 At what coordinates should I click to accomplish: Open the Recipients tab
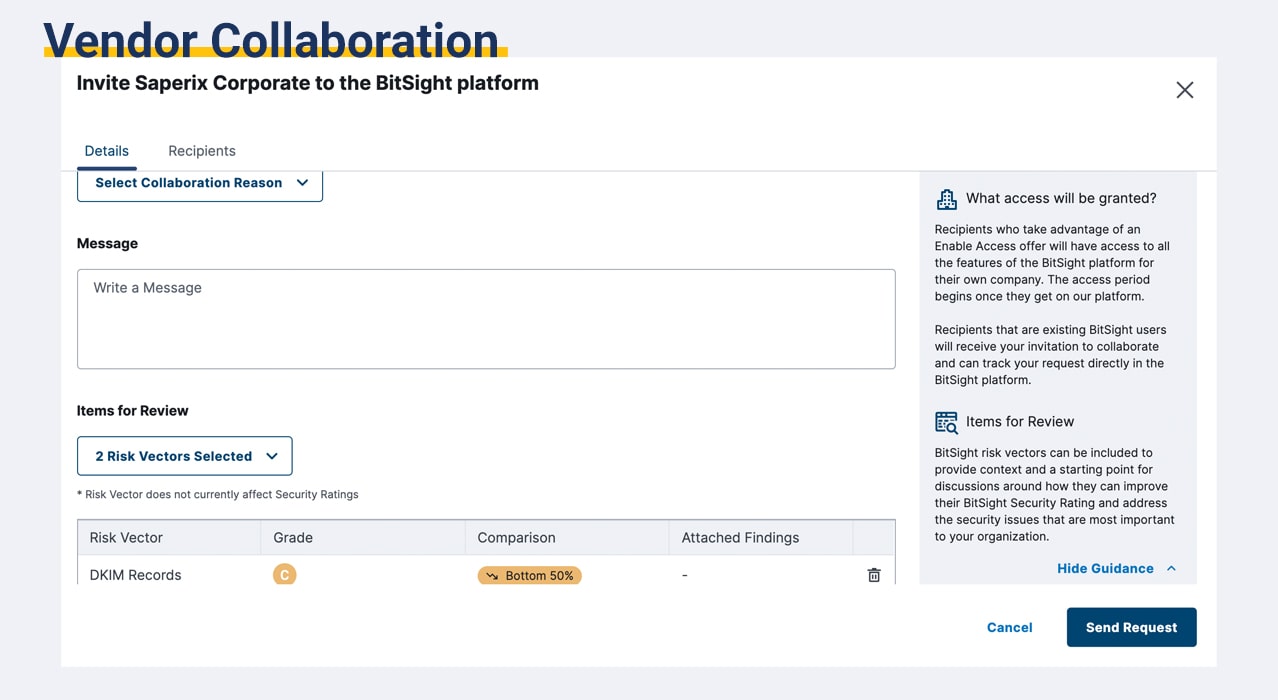tap(202, 151)
